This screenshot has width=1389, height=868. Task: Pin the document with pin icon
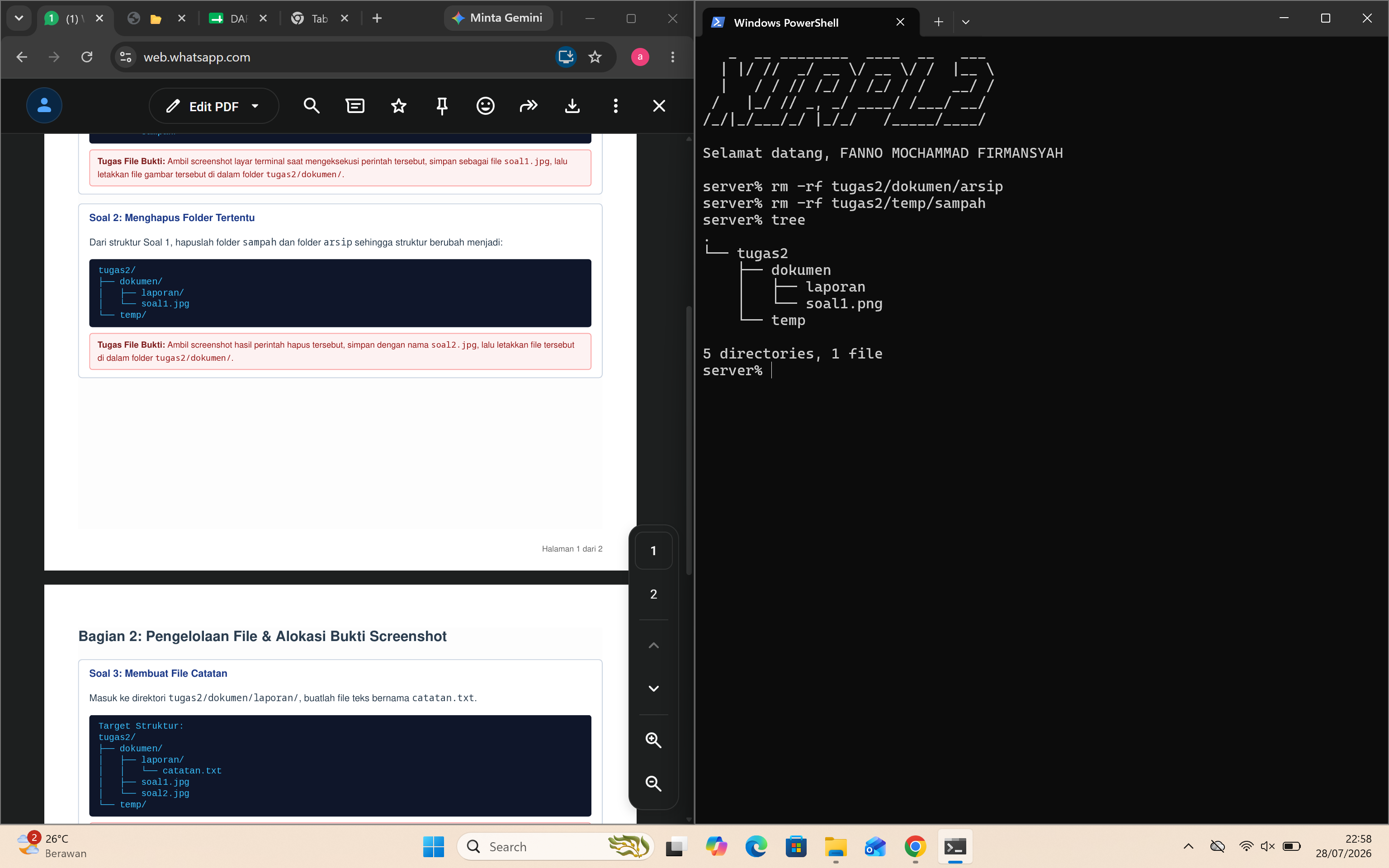pos(442,106)
